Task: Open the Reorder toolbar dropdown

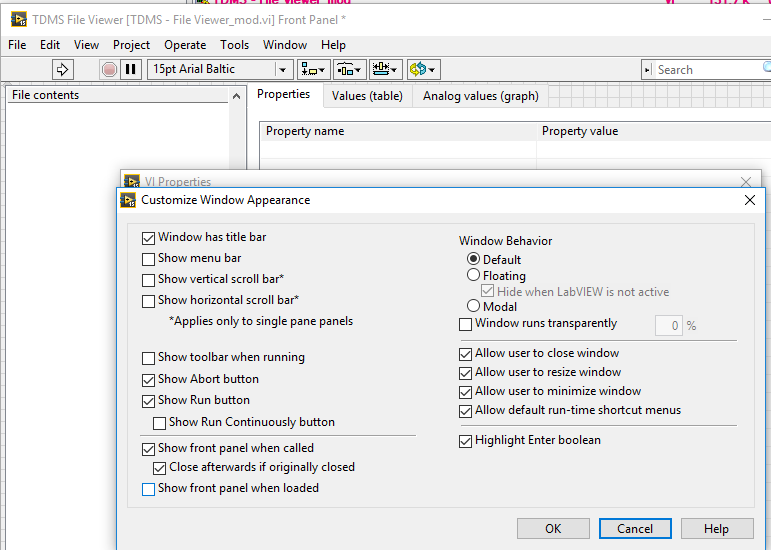Action: coord(423,69)
